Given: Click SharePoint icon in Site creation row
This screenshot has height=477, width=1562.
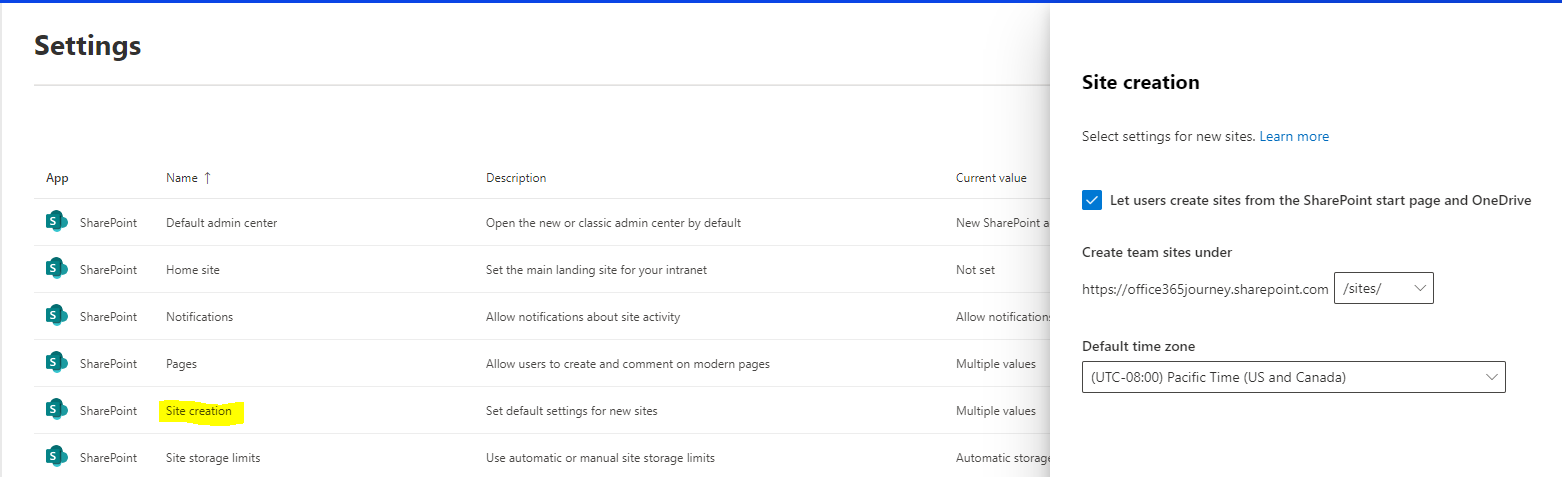Looking at the screenshot, I should click(x=56, y=410).
